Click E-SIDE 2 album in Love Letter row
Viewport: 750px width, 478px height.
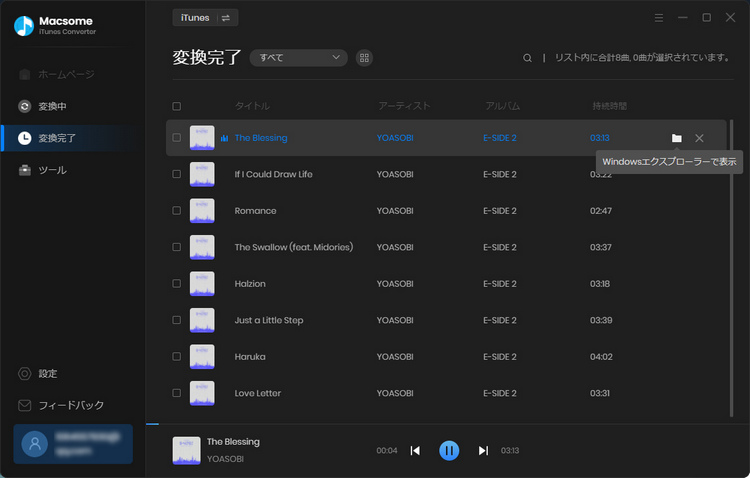coord(500,393)
